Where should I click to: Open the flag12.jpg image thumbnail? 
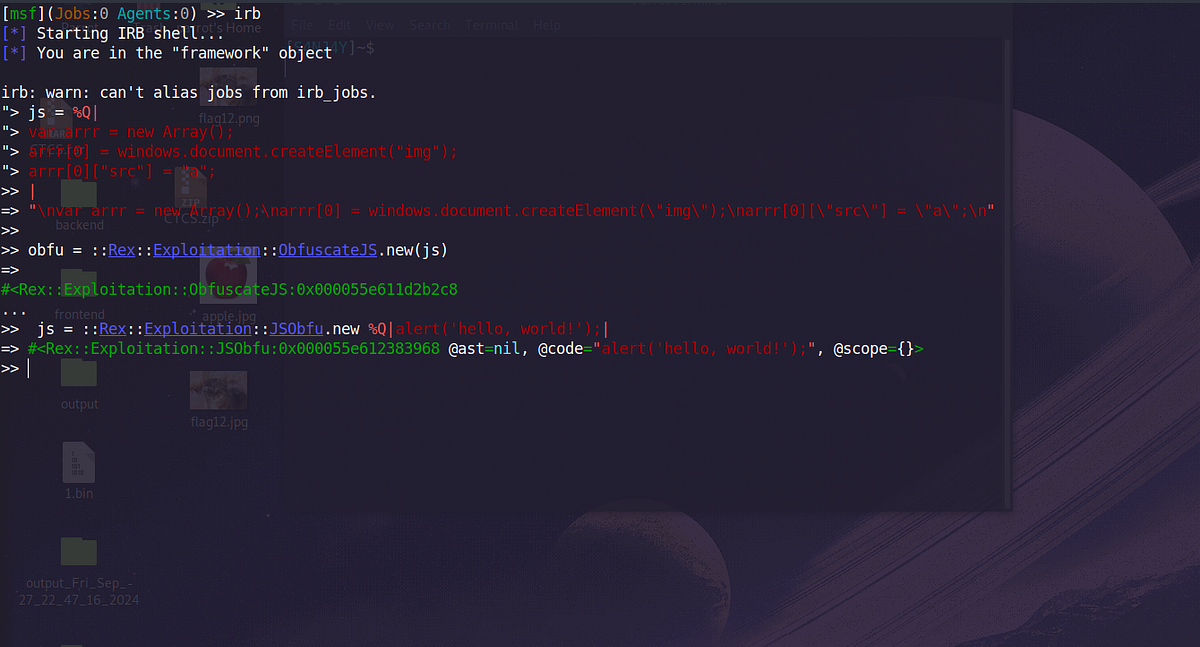(x=218, y=390)
